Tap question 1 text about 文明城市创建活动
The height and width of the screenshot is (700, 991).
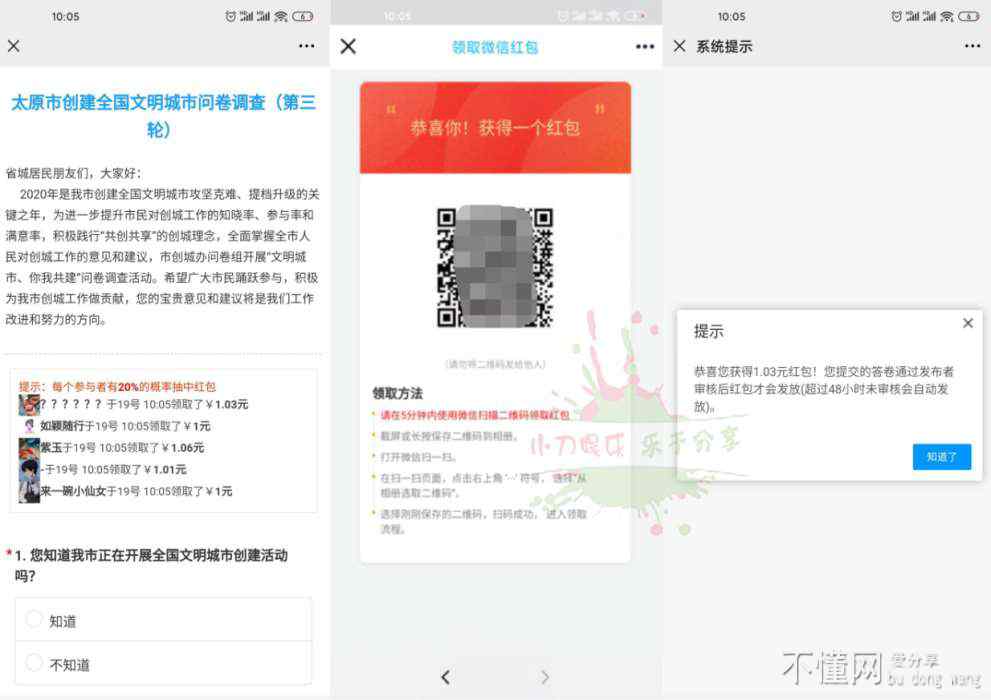tap(149, 565)
